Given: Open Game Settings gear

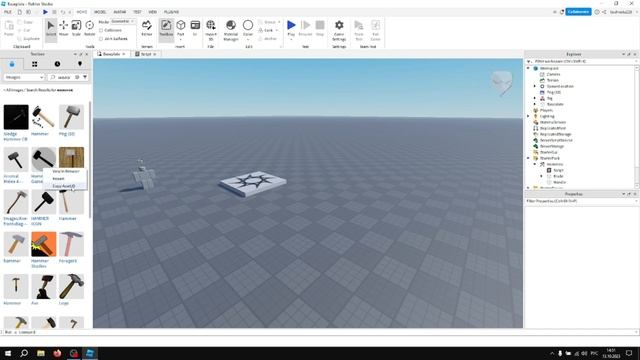Looking at the screenshot, I should pyautogui.click(x=339, y=30).
